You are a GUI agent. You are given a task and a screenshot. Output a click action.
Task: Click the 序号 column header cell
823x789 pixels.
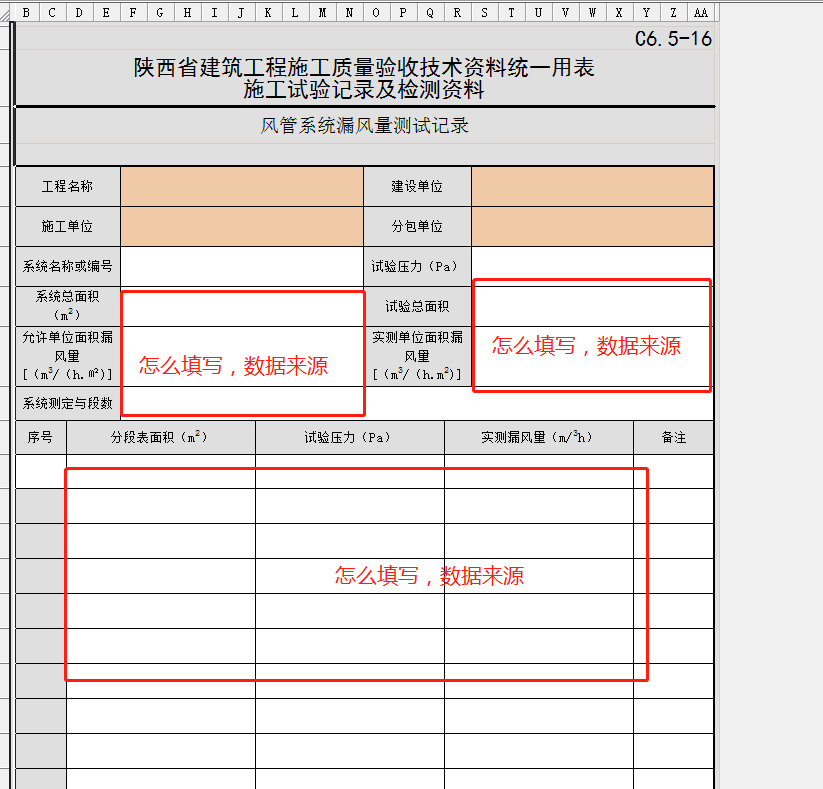pyautogui.click(x=41, y=437)
